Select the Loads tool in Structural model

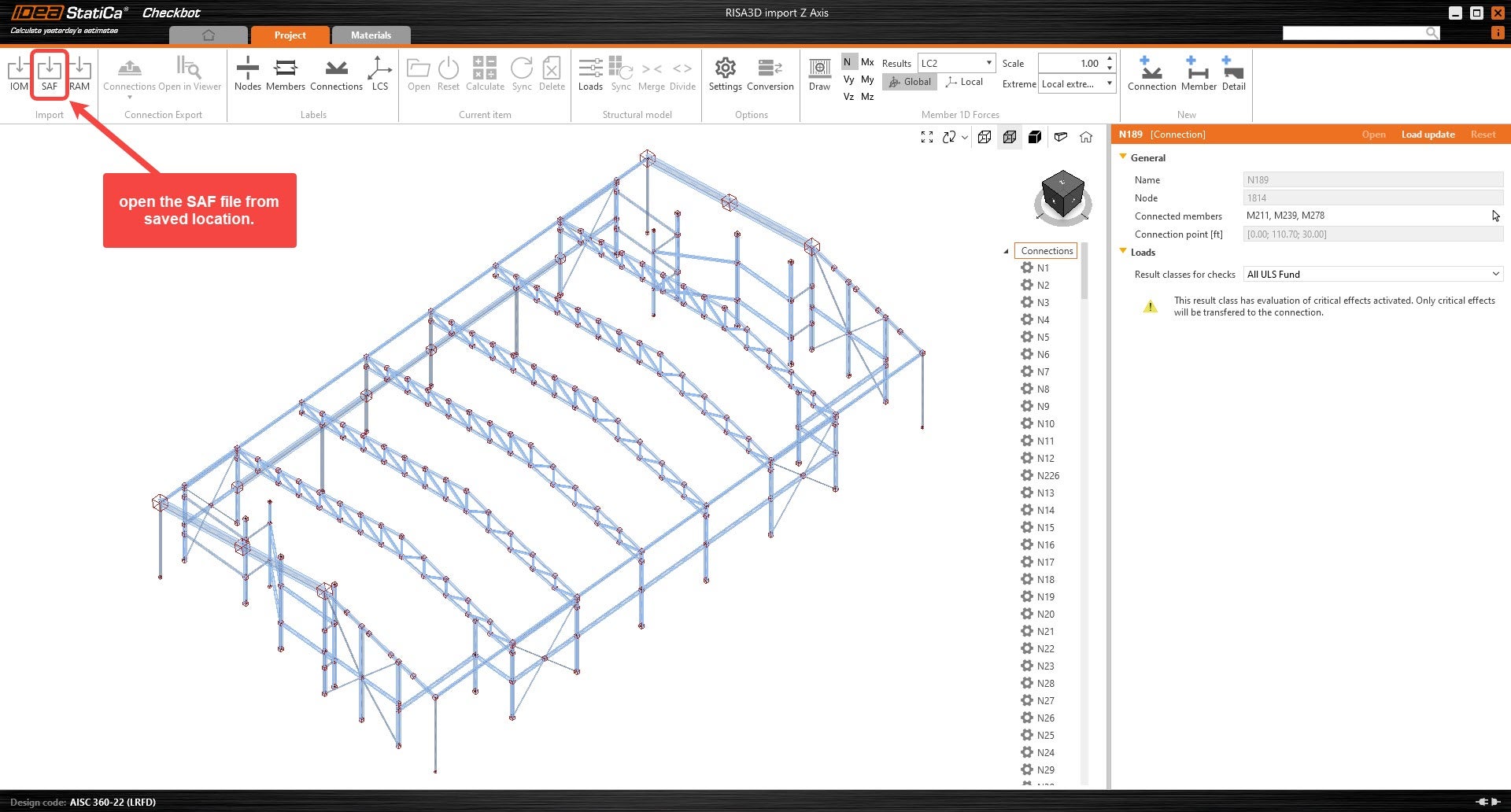coord(590,75)
